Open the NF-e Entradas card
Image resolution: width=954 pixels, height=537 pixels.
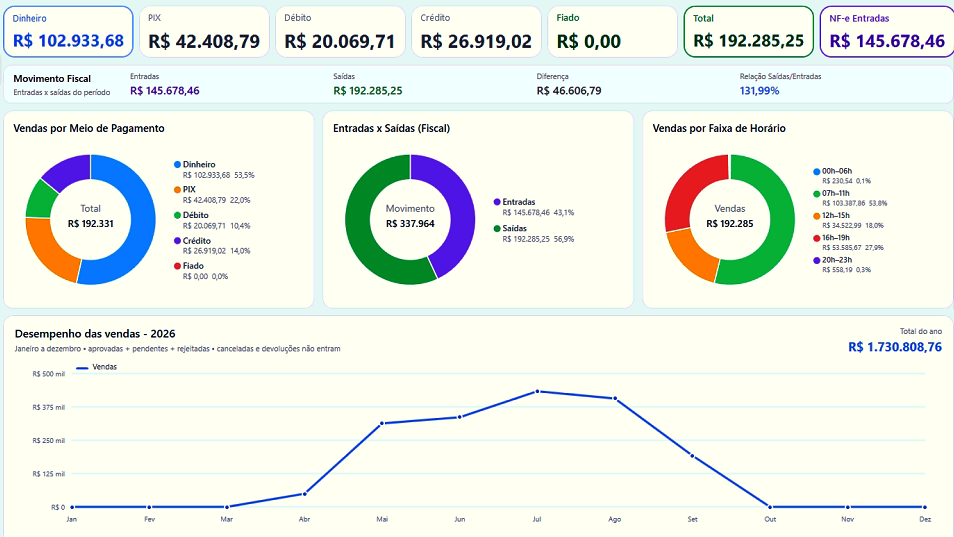pyautogui.click(x=887, y=32)
